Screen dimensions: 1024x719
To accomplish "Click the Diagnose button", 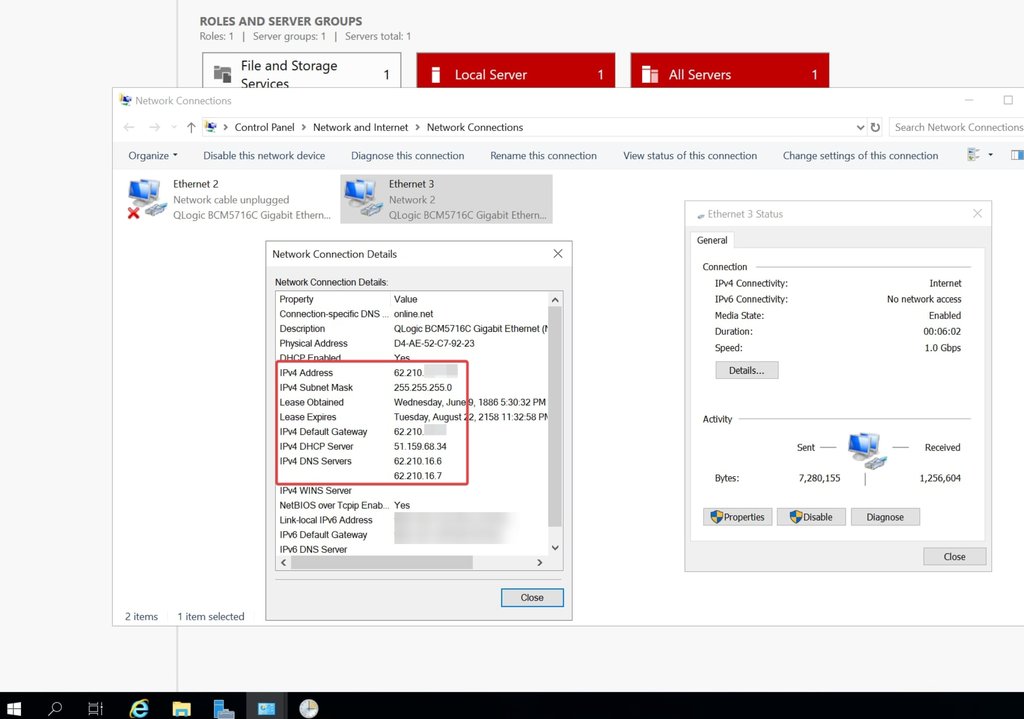I will click(x=885, y=517).
